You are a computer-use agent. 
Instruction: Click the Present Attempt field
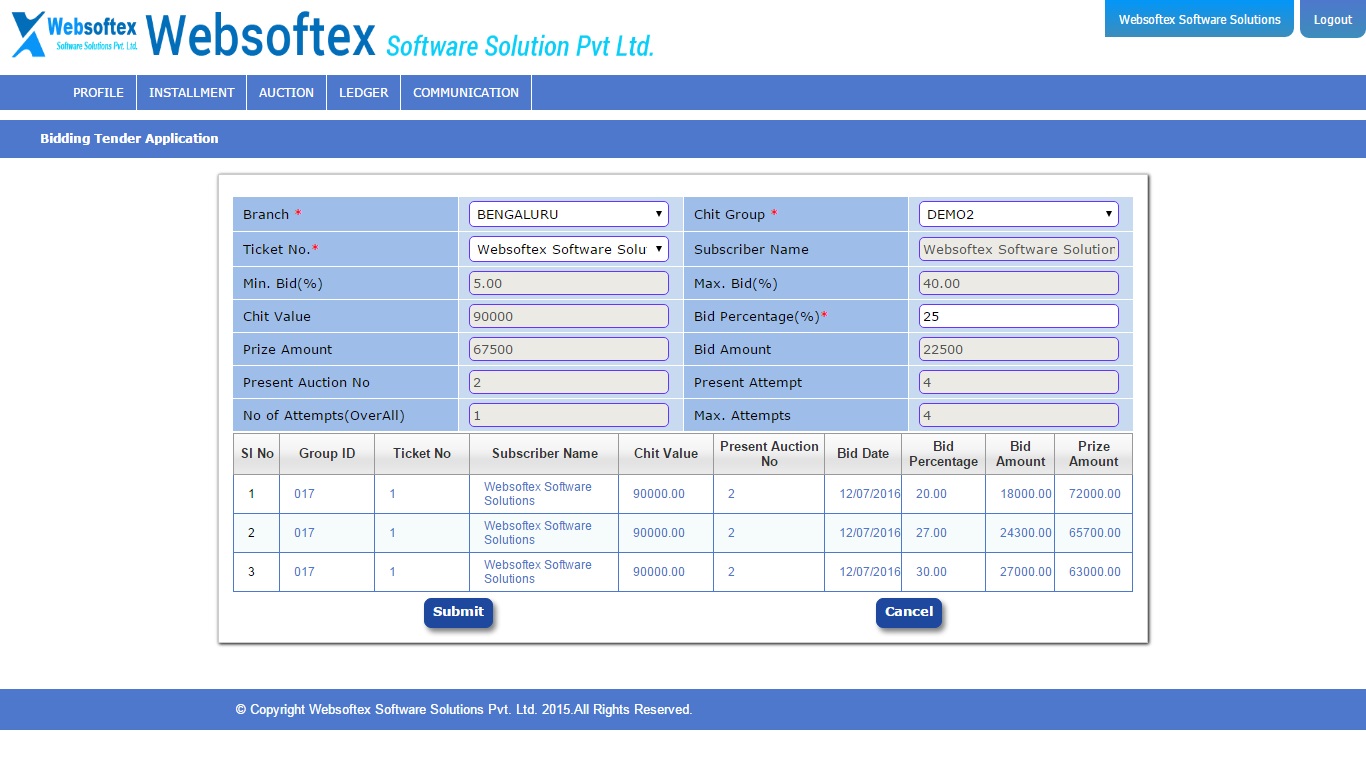click(x=1019, y=382)
